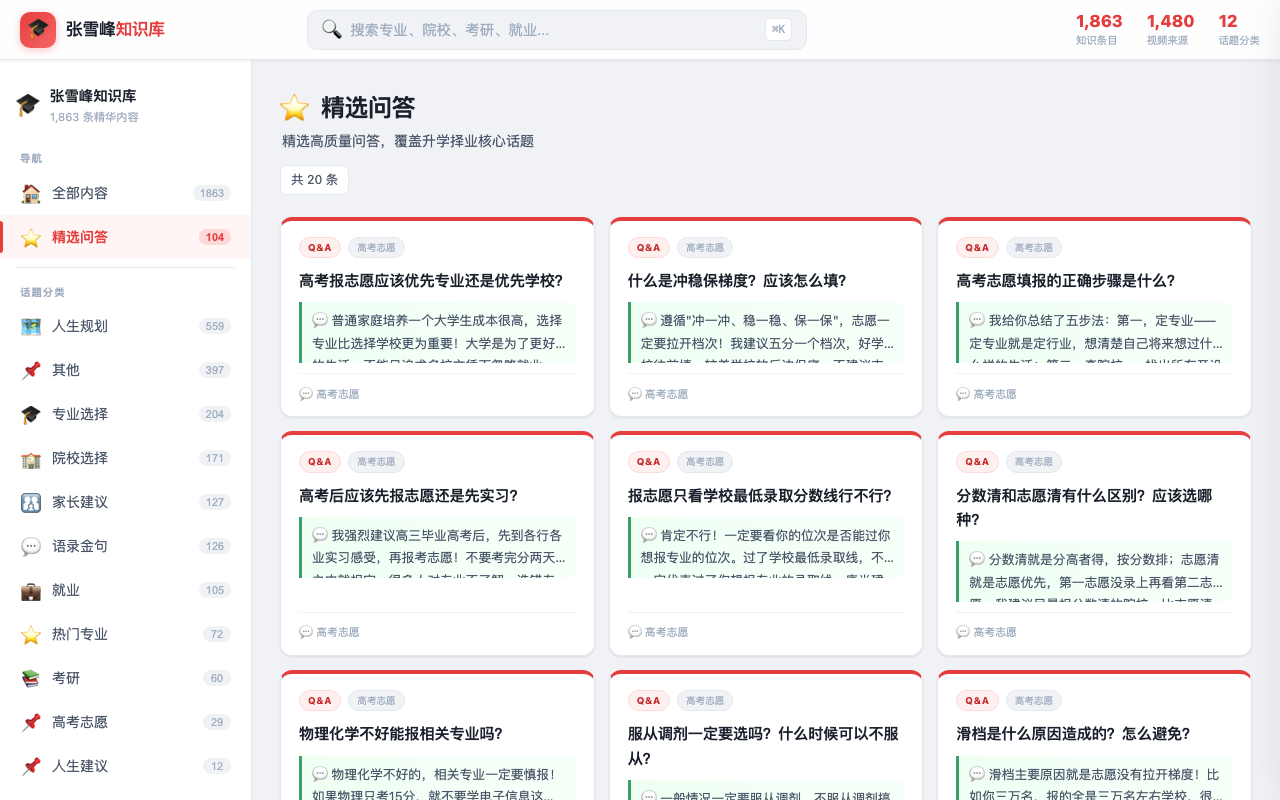The image size is (1280, 800).
Task: Click the search magnifier icon
Action: tap(332, 29)
